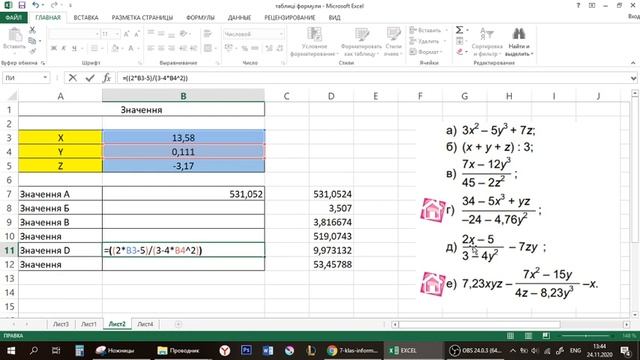Apply percent style number format
Image resolution: width=640 pixels, height=360 pixels.
coord(244,48)
